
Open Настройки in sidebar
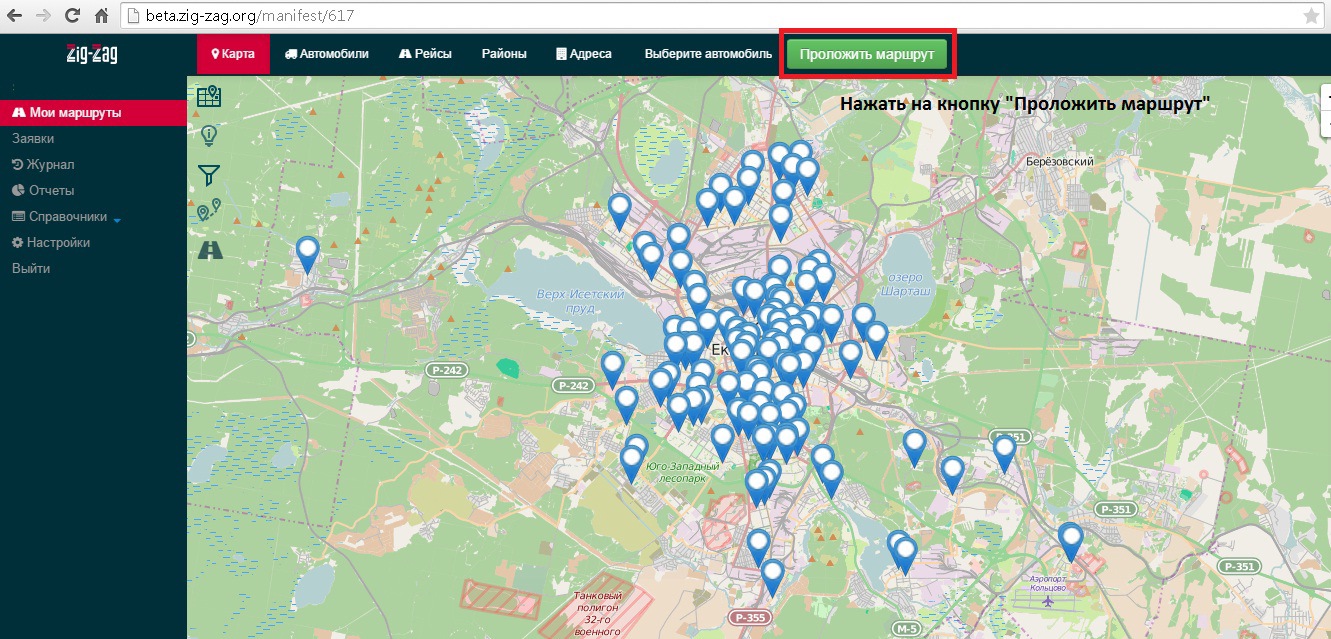[51, 243]
